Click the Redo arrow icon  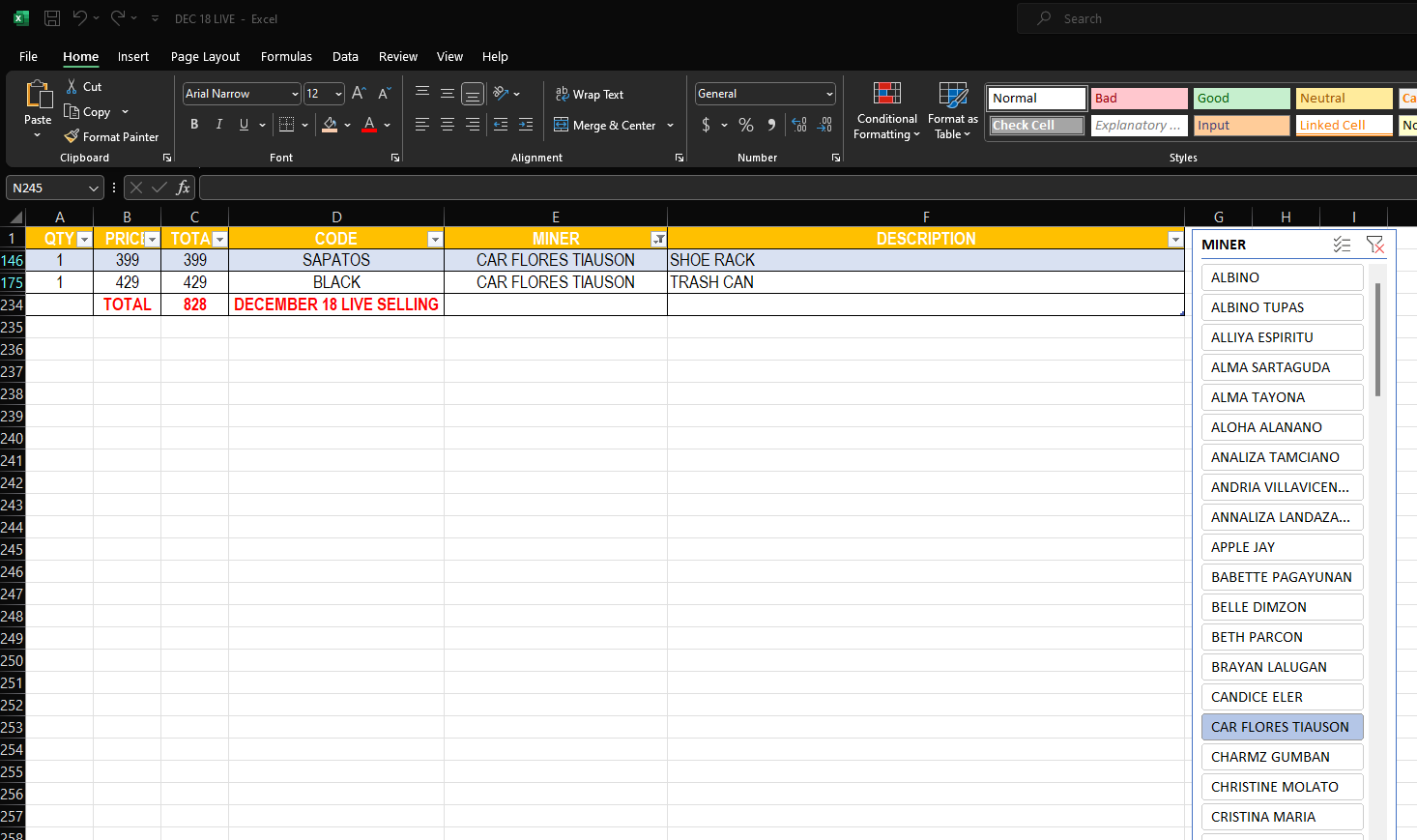point(118,18)
